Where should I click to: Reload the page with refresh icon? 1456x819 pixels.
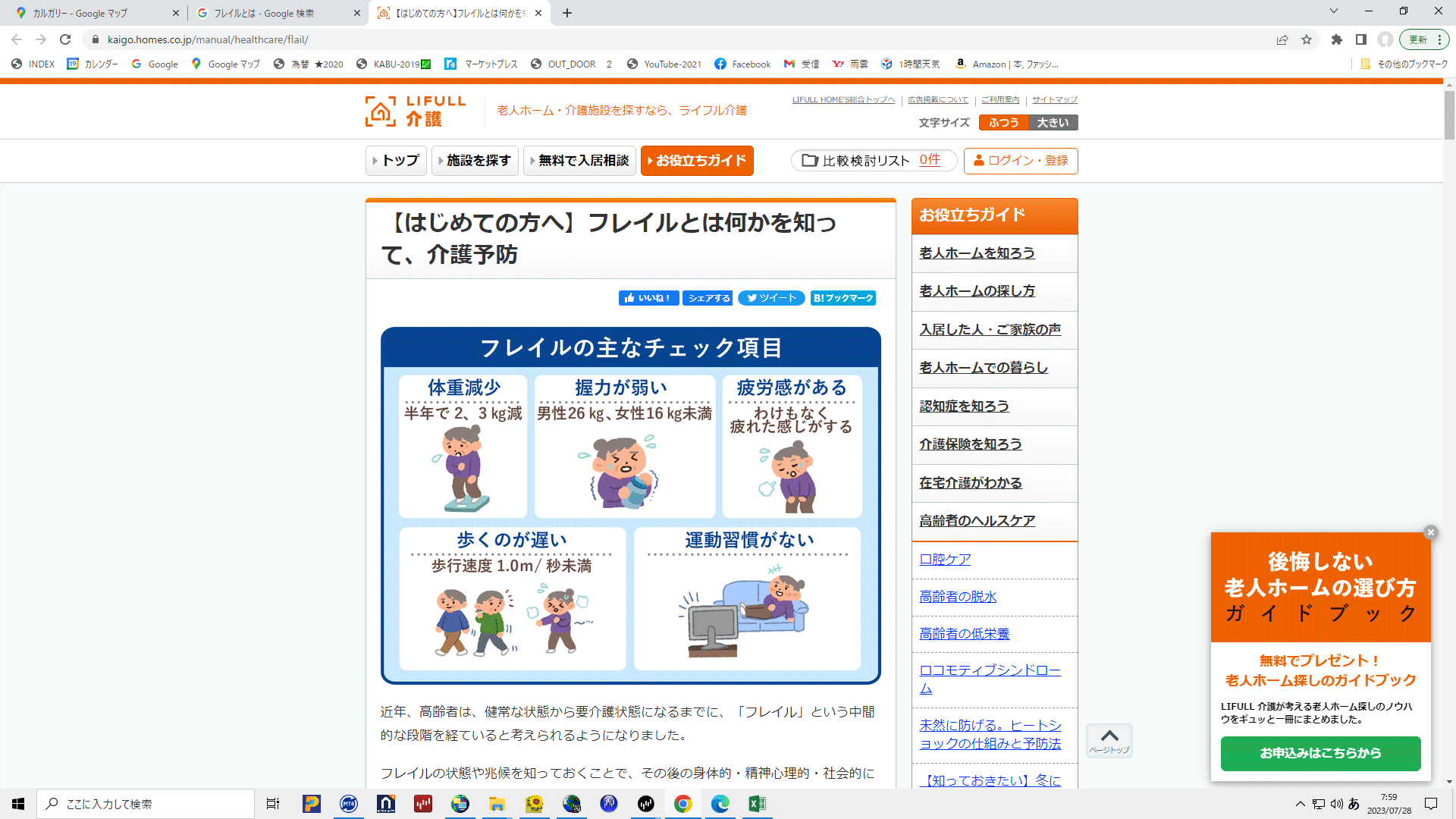coord(65,39)
